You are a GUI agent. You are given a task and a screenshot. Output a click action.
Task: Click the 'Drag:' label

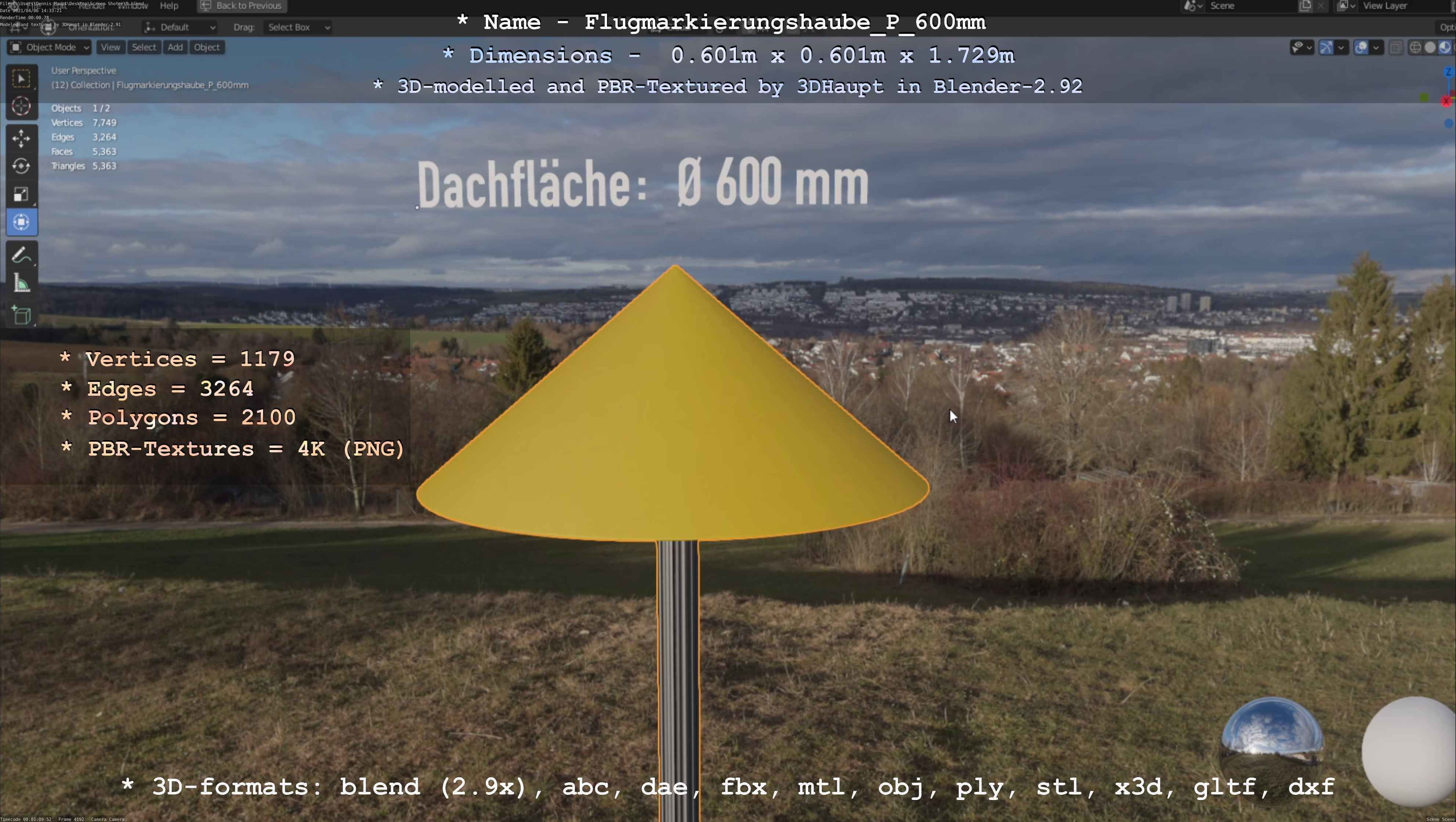point(244,27)
